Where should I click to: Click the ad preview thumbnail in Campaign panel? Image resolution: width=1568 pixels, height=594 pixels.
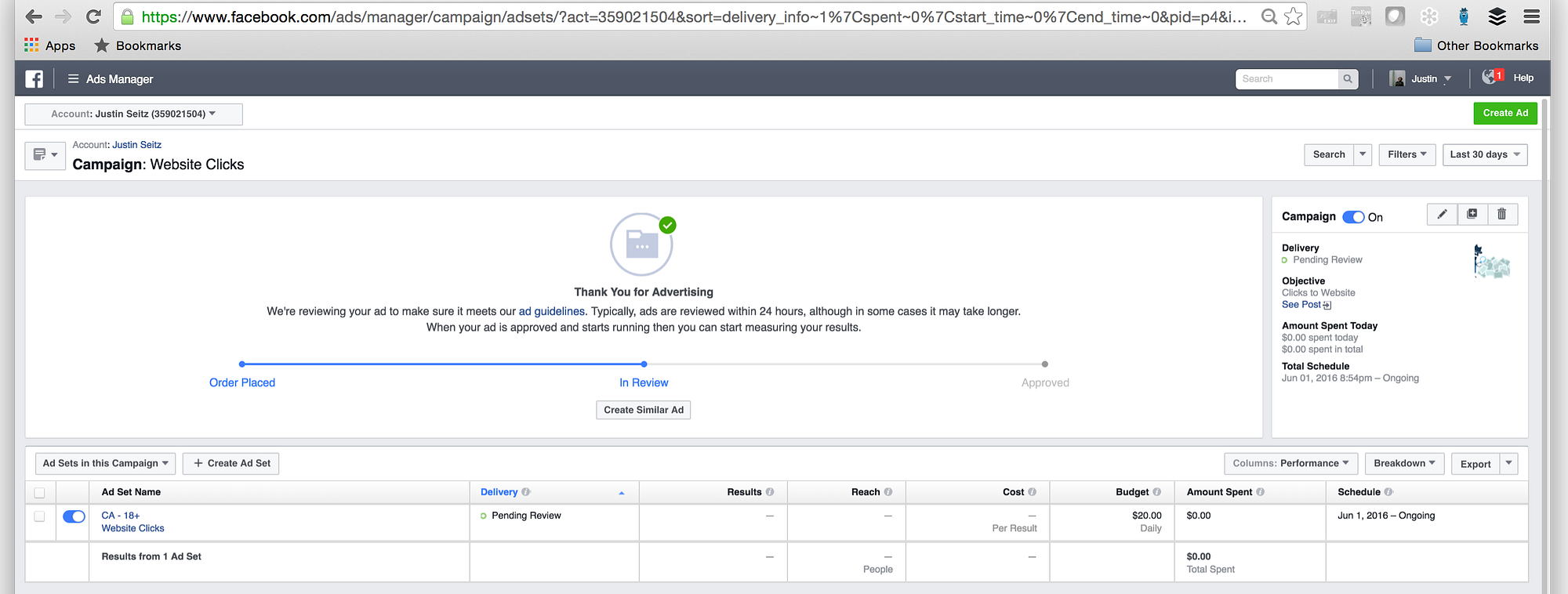pyautogui.click(x=1492, y=262)
